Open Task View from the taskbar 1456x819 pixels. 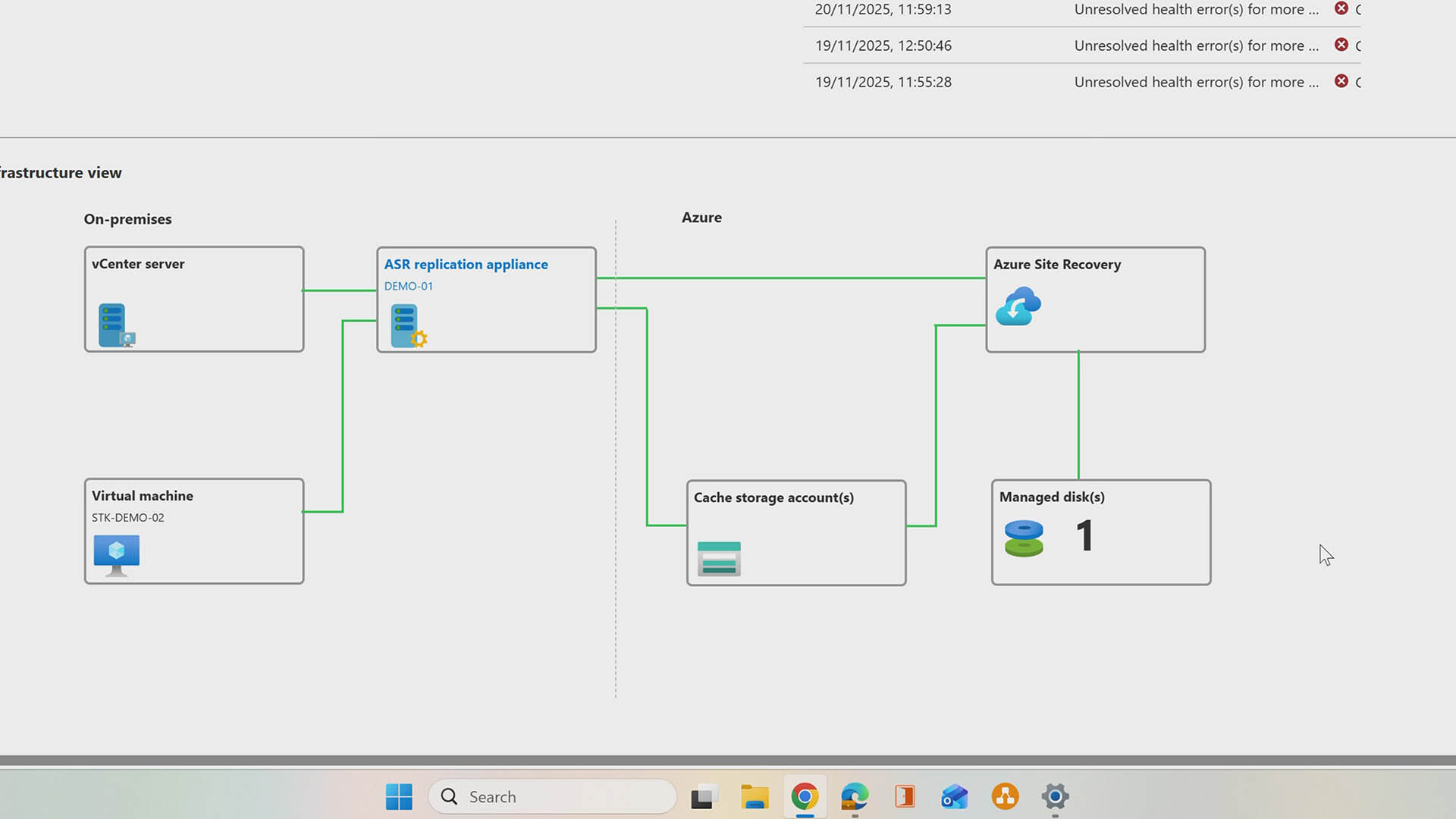[x=704, y=797]
